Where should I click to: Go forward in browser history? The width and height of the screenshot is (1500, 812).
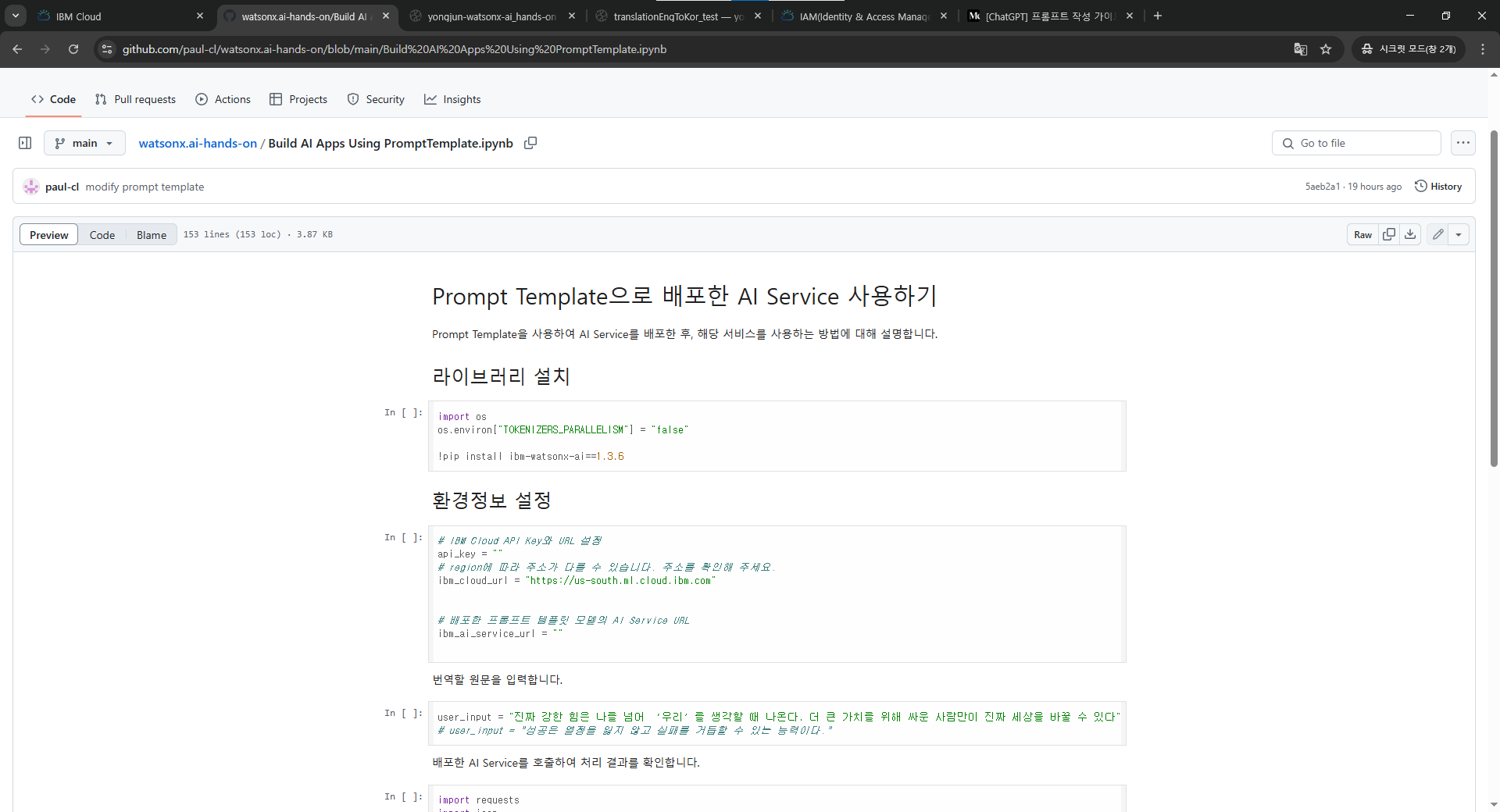point(45,49)
